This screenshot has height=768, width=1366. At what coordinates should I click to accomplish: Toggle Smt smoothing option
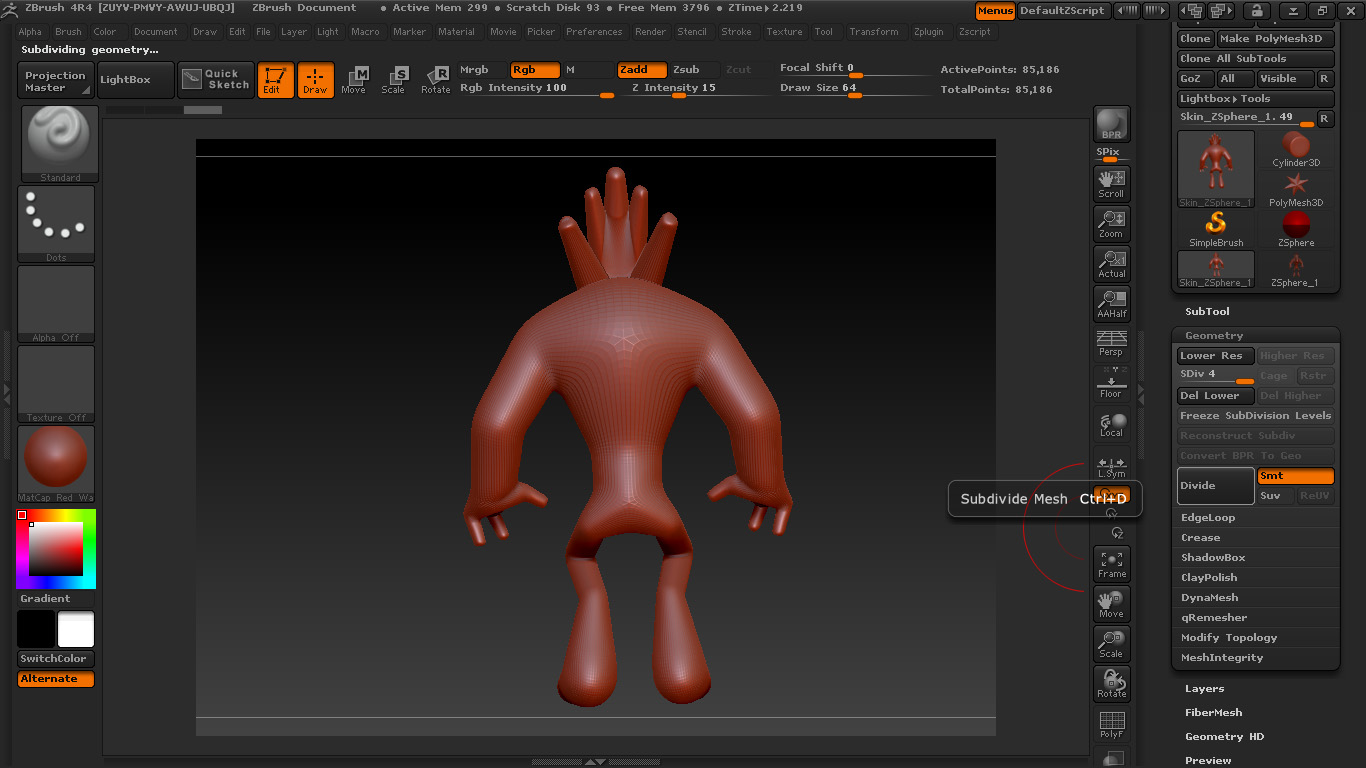coord(1296,476)
